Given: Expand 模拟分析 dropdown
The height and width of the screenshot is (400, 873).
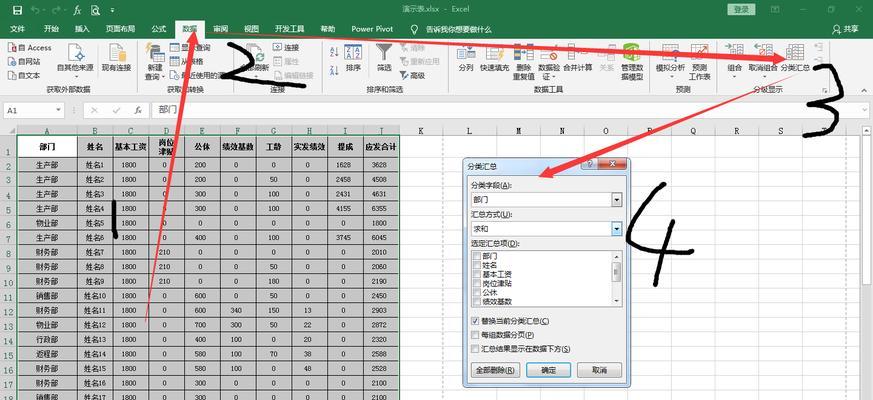Looking at the screenshot, I should click(670, 76).
